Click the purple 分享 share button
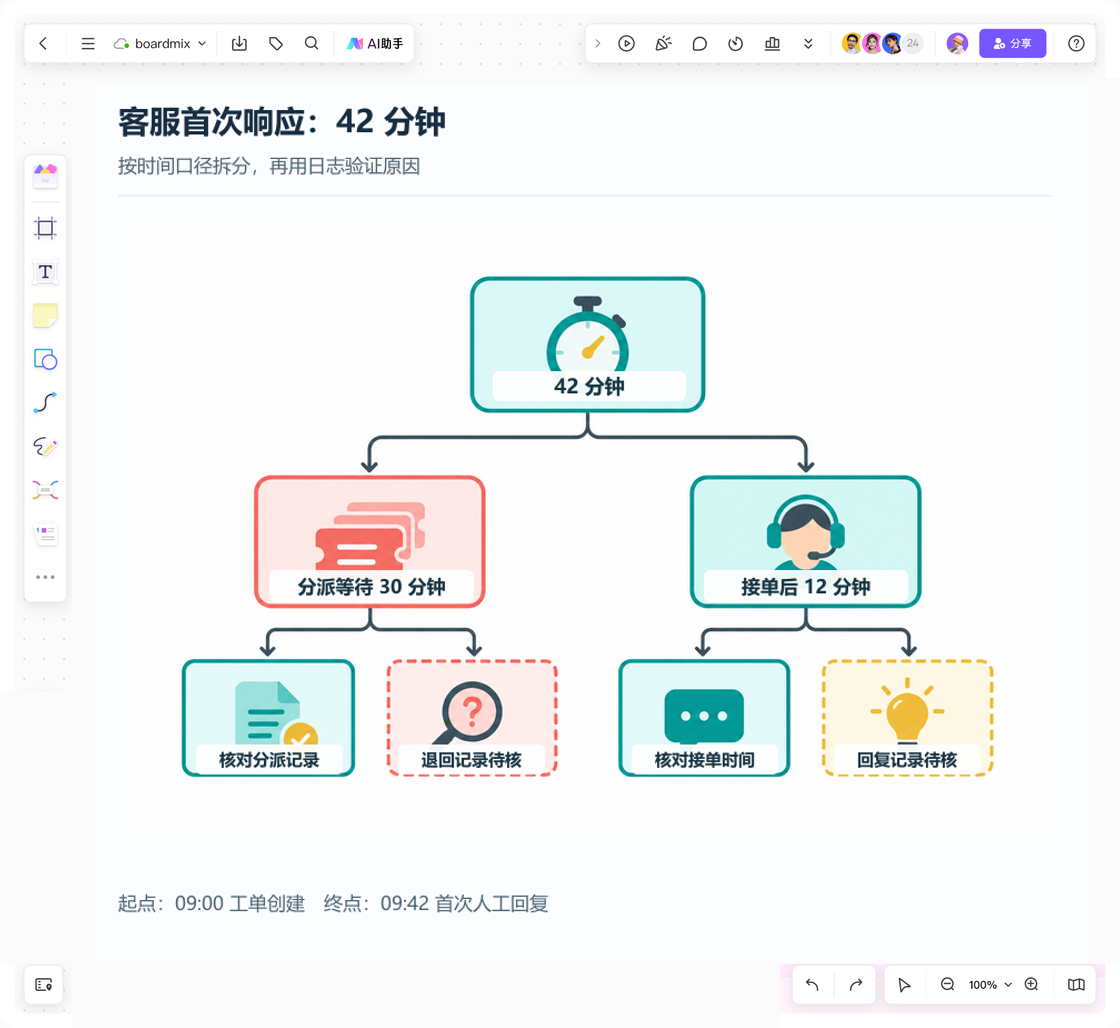The height and width of the screenshot is (1028, 1120). [x=1012, y=44]
